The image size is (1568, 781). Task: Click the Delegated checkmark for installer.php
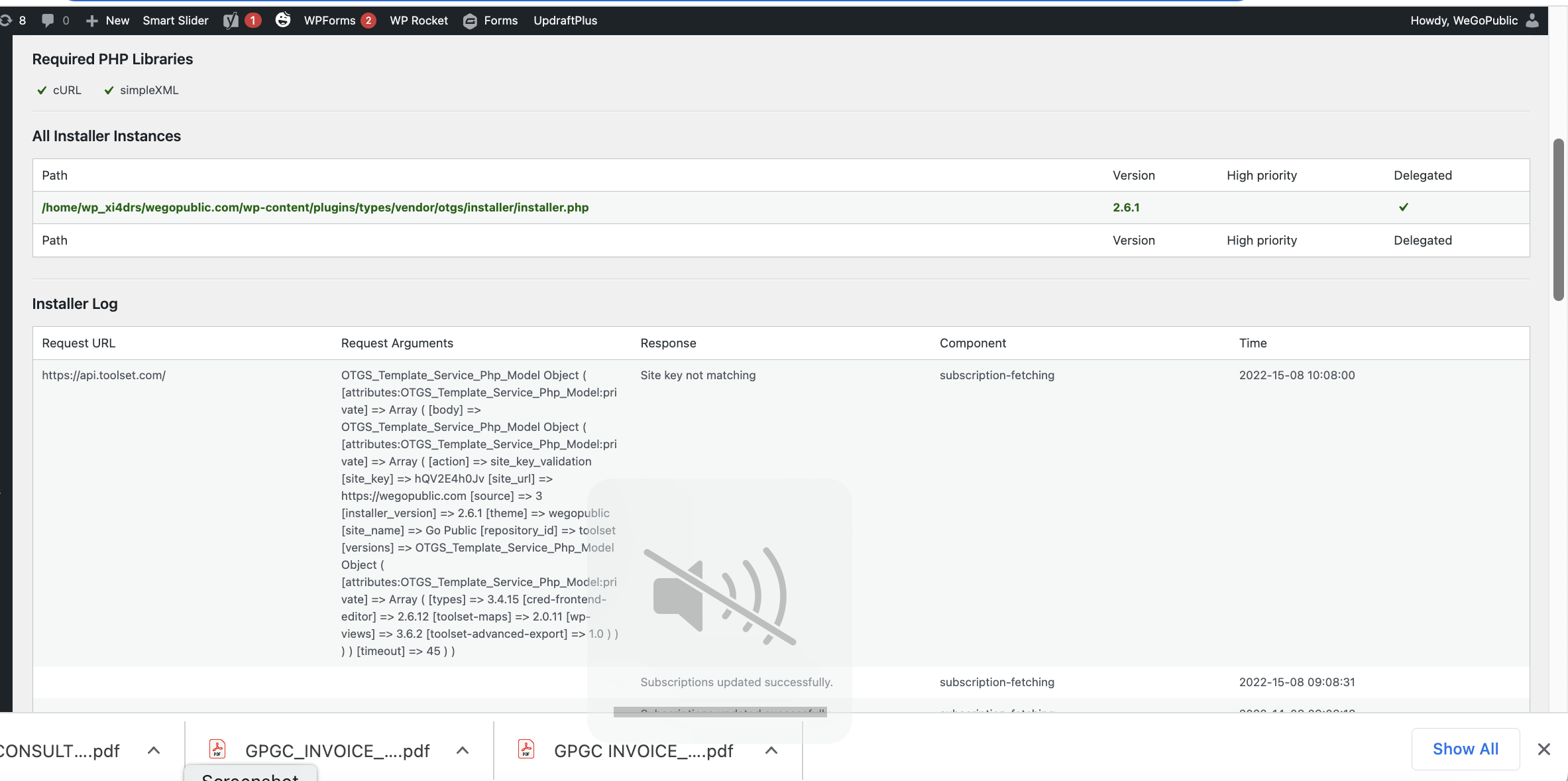[1404, 208]
